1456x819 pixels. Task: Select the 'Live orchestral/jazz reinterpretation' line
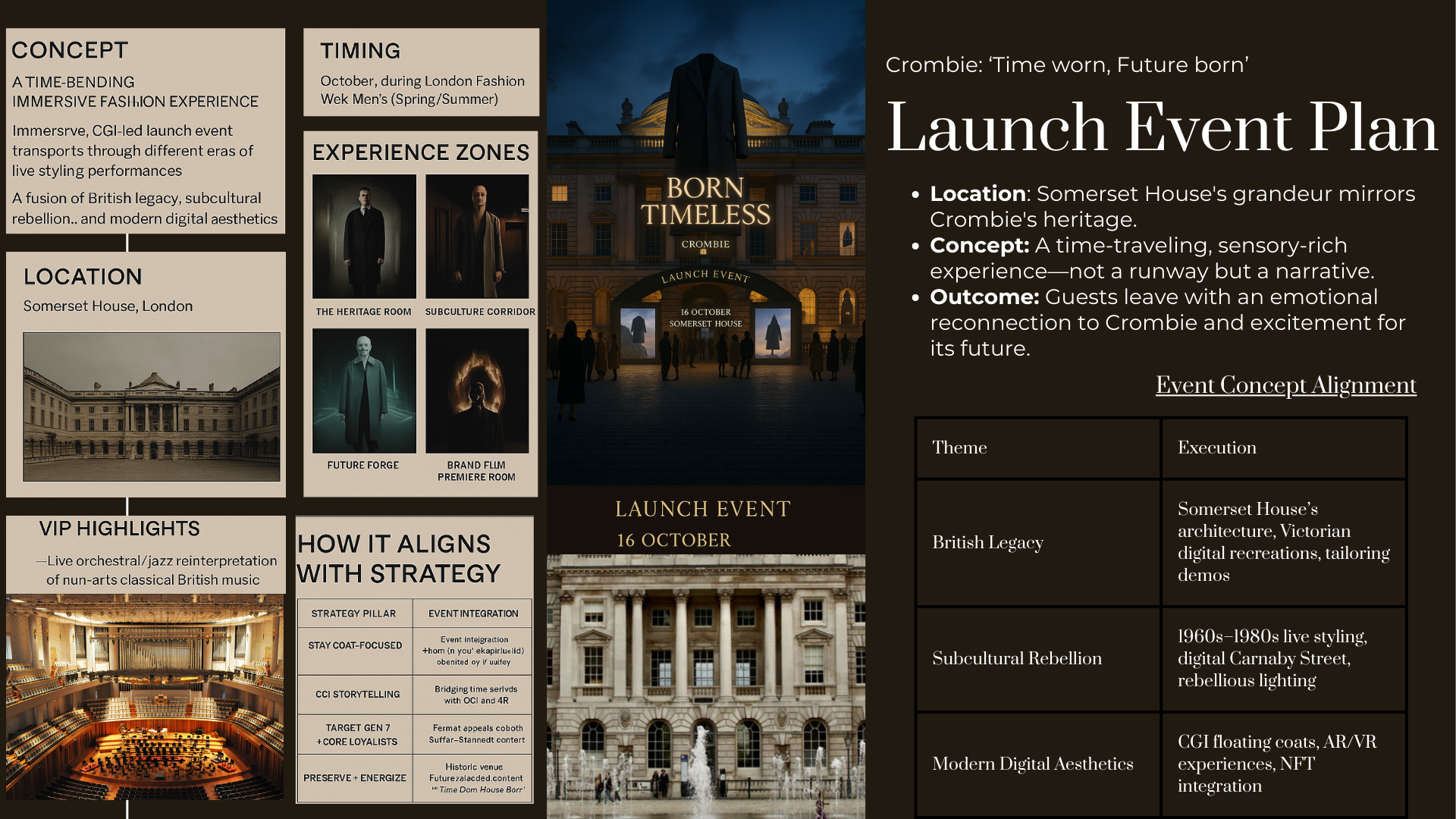coord(156,560)
